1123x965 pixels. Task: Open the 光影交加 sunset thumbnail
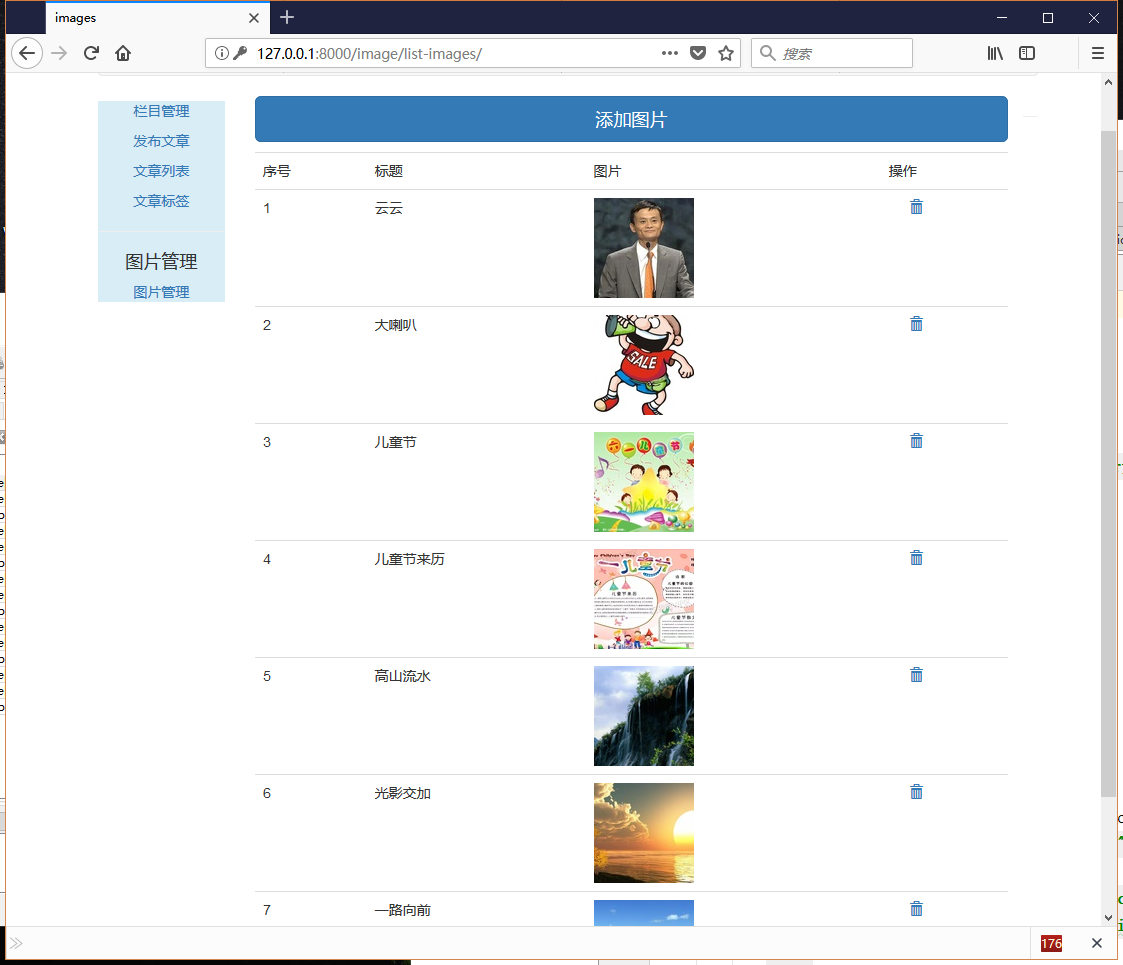pos(643,832)
